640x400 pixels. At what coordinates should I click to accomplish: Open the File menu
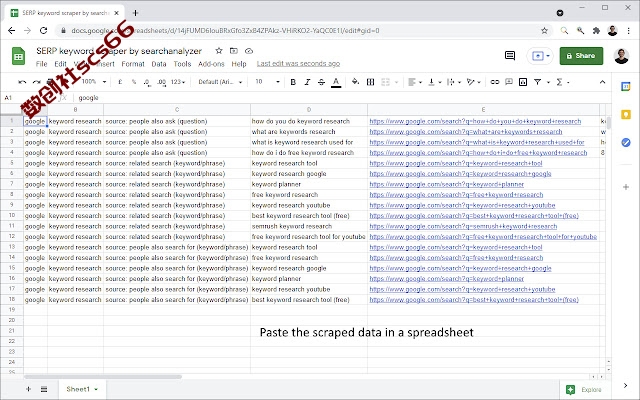[42, 64]
